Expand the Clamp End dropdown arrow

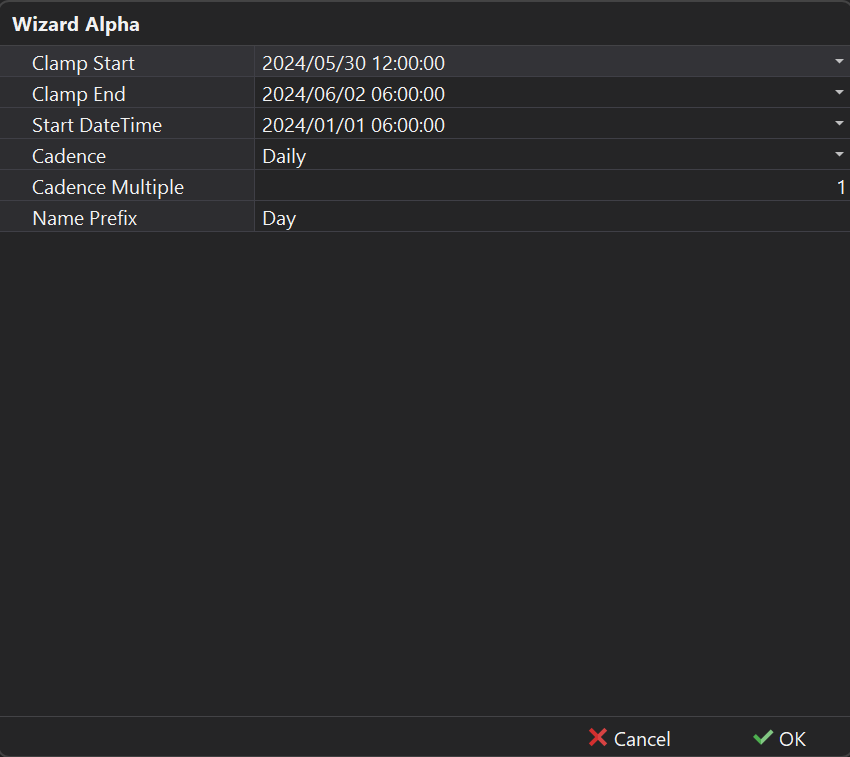click(x=839, y=93)
